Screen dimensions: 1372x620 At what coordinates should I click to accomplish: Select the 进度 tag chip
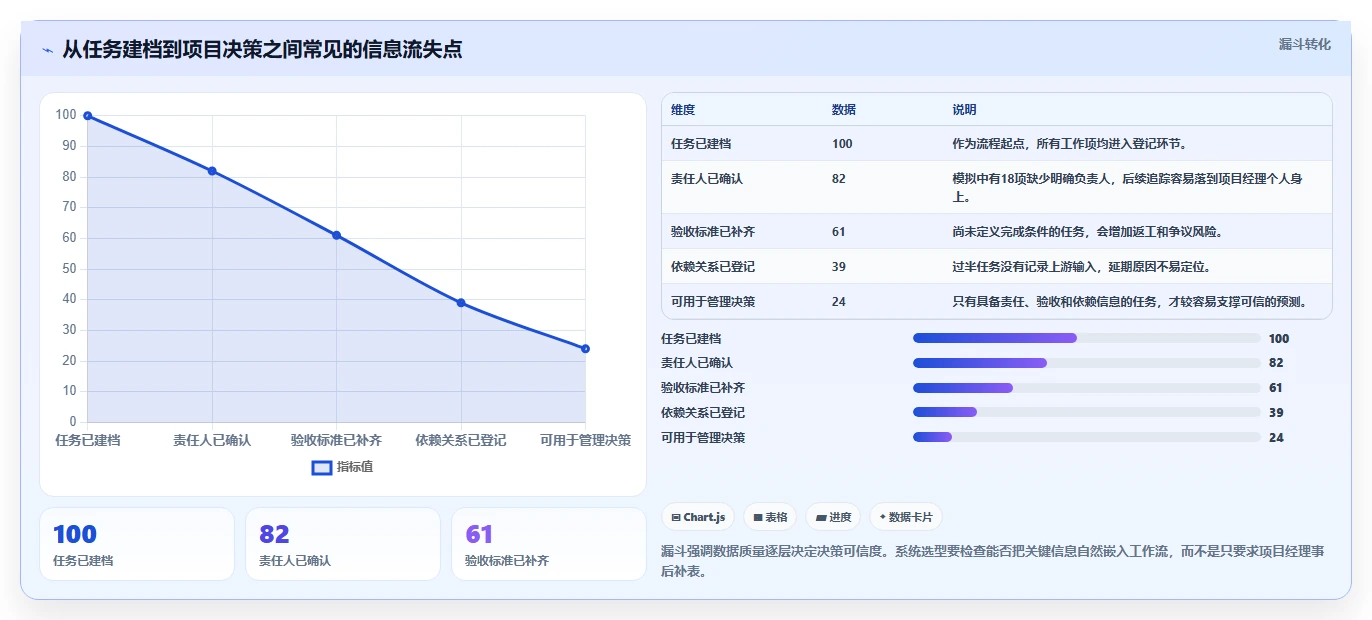[x=833, y=517]
